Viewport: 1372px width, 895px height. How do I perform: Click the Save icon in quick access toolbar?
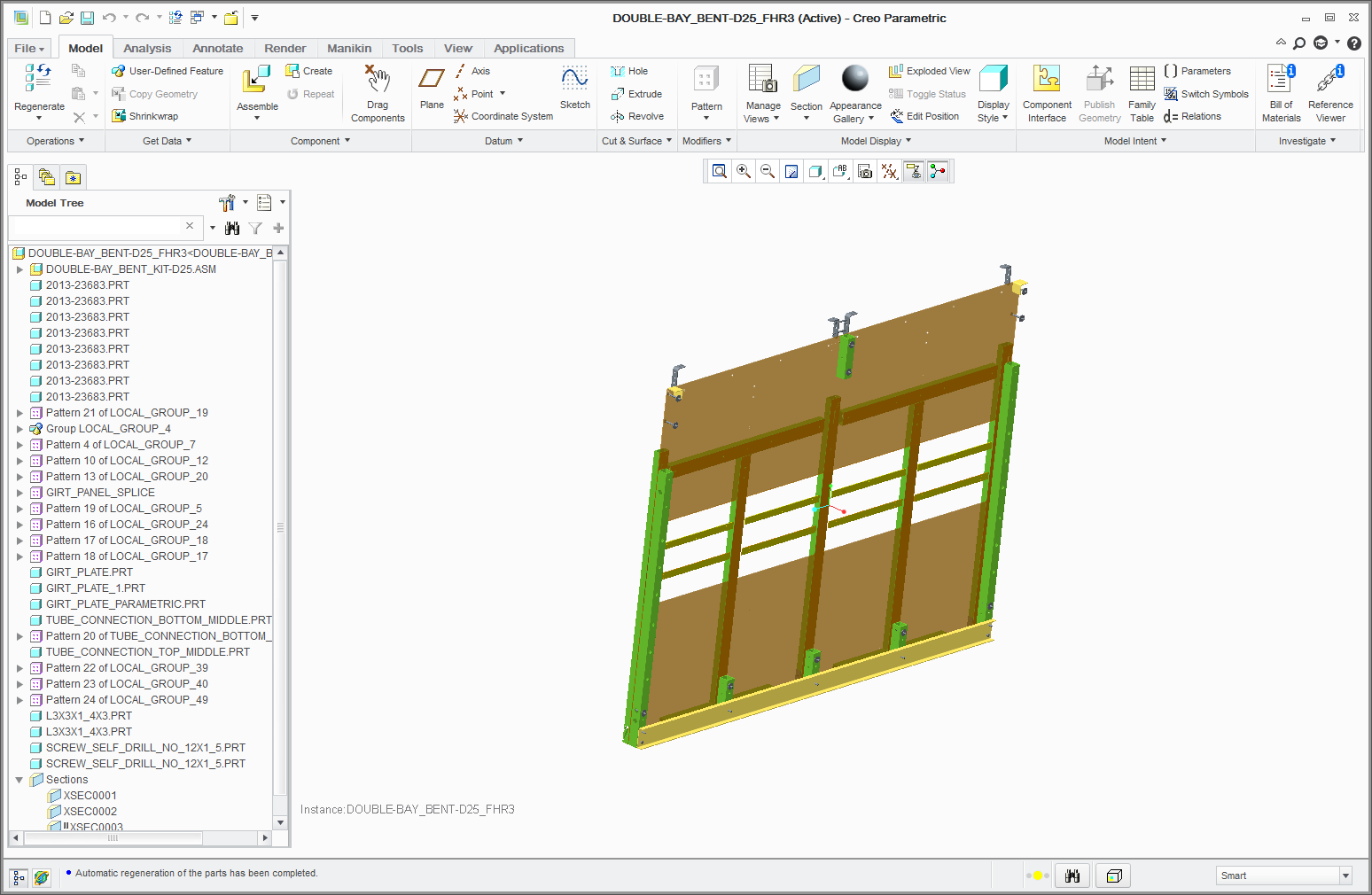point(87,18)
